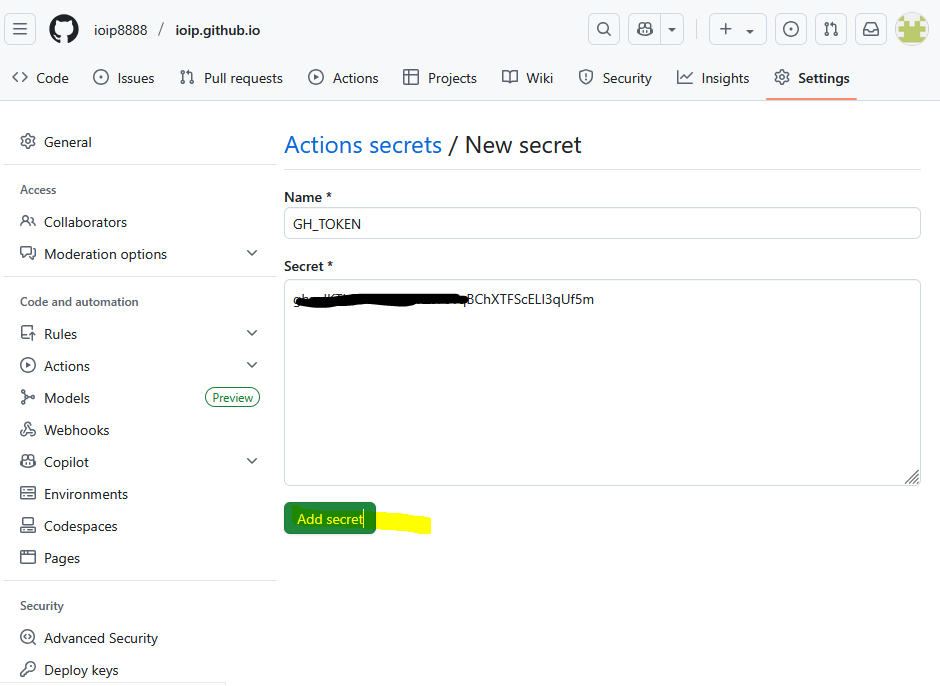Screen dimensions: 940x686
Task: Open the issues icon in header
Action: tap(790, 29)
